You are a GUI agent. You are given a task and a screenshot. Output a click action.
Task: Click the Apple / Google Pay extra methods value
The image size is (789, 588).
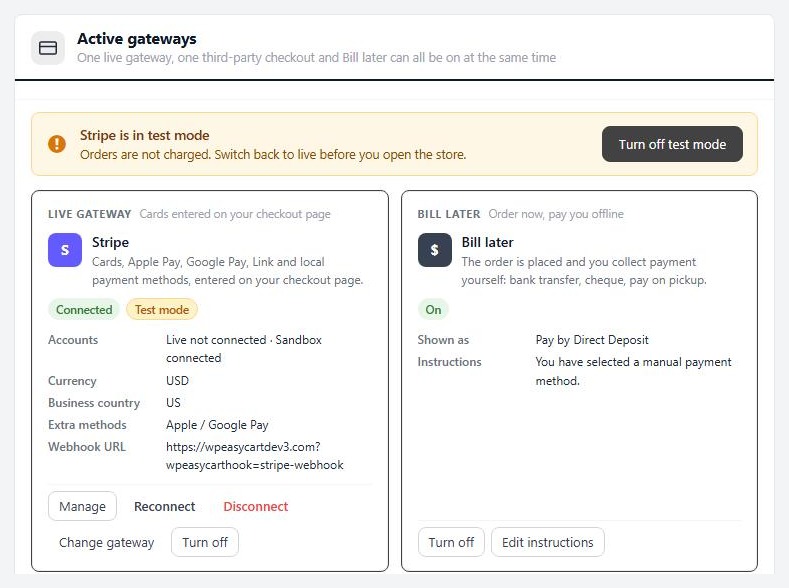pyautogui.click(x=217, y=425)
